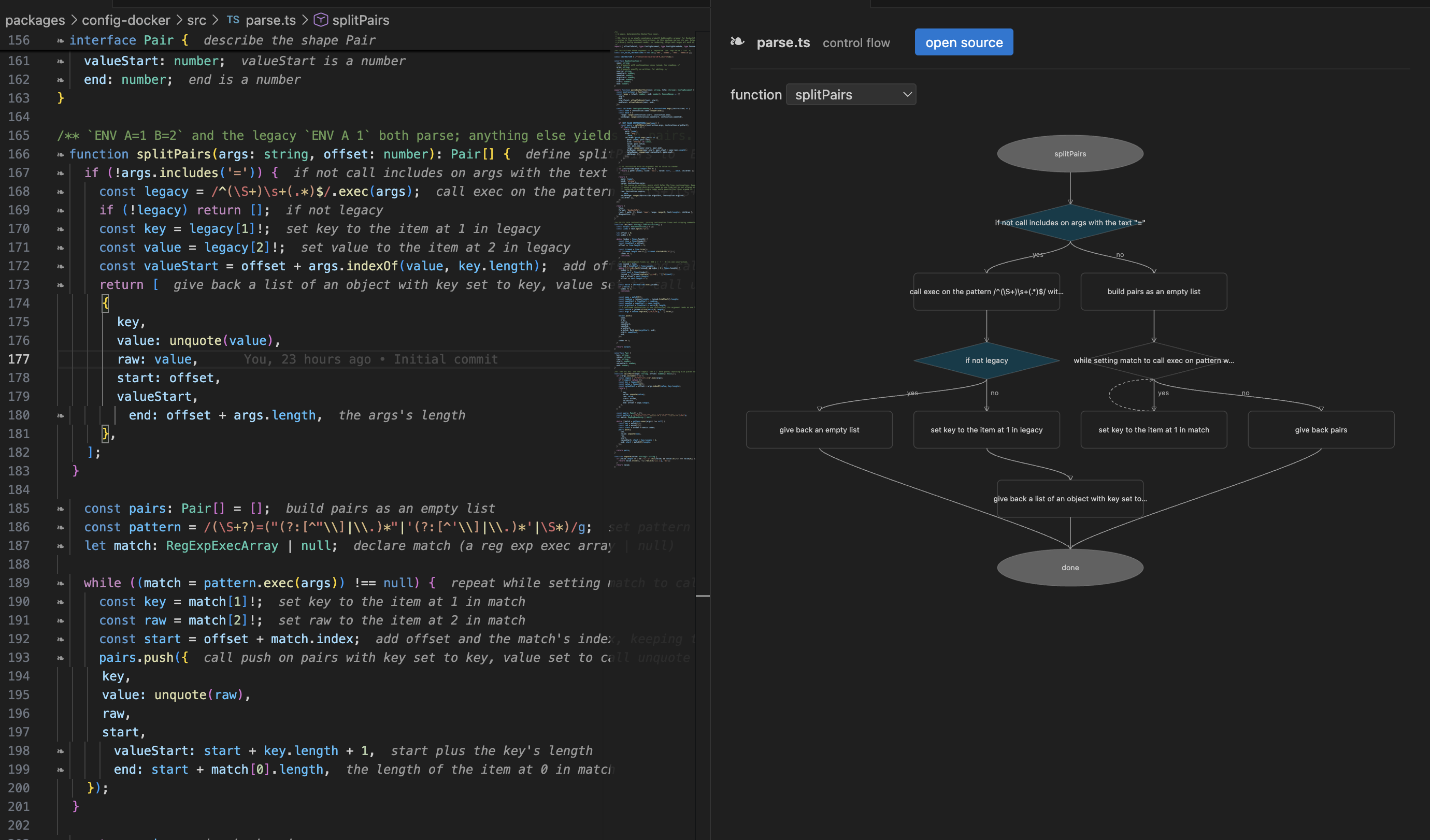
Task: Click the leaf annotation icon on line 166
Action: (61, 154)
